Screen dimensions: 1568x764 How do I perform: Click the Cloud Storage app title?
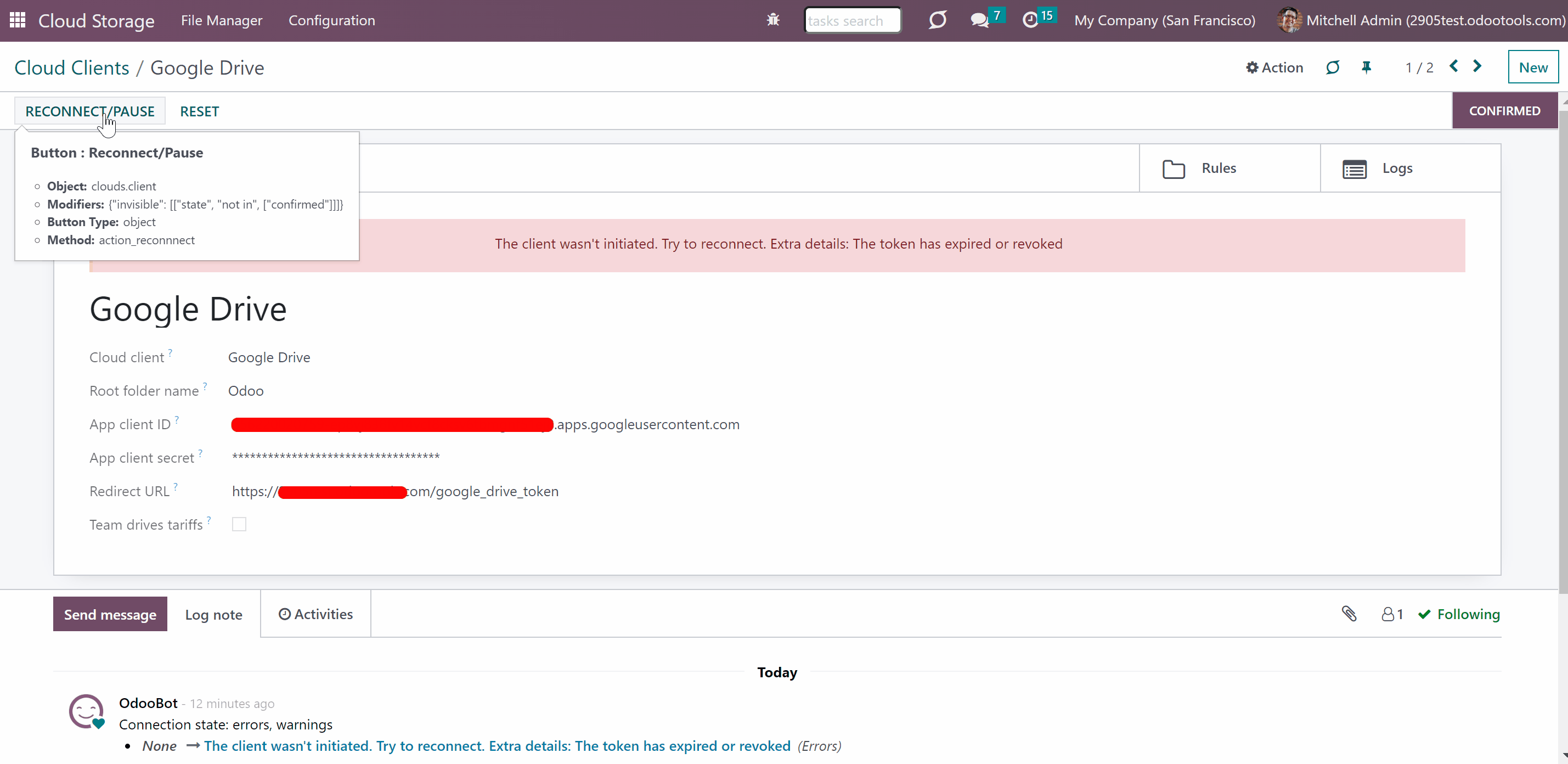point(96,21)
